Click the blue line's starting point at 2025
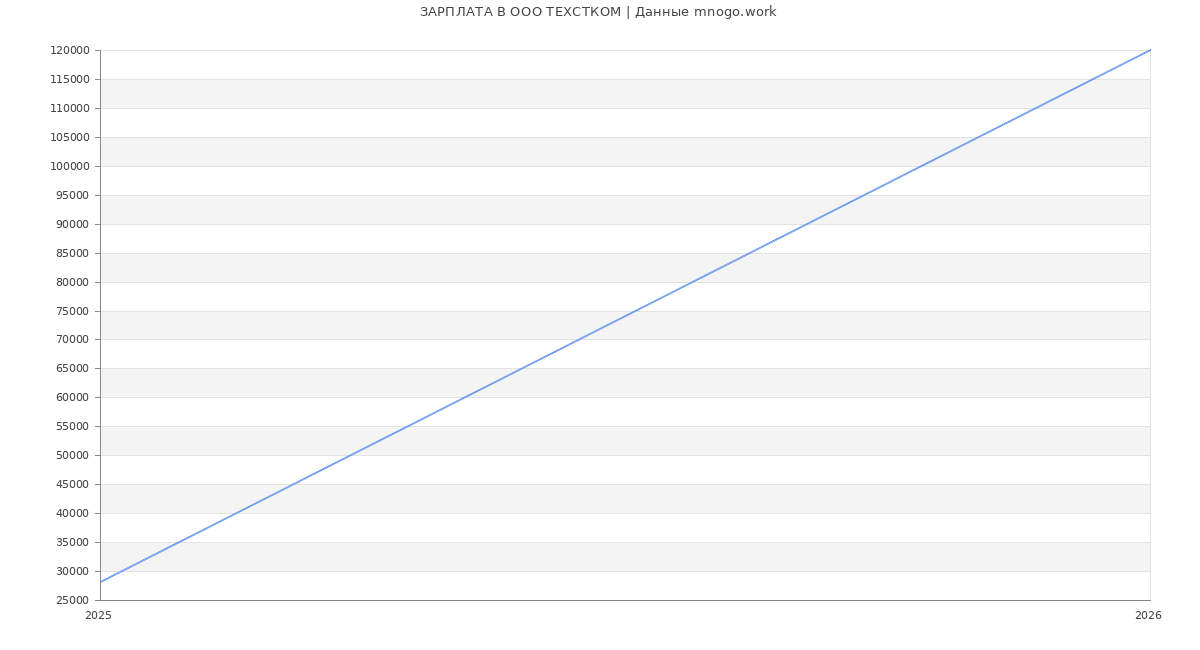 tap(101, 582)
